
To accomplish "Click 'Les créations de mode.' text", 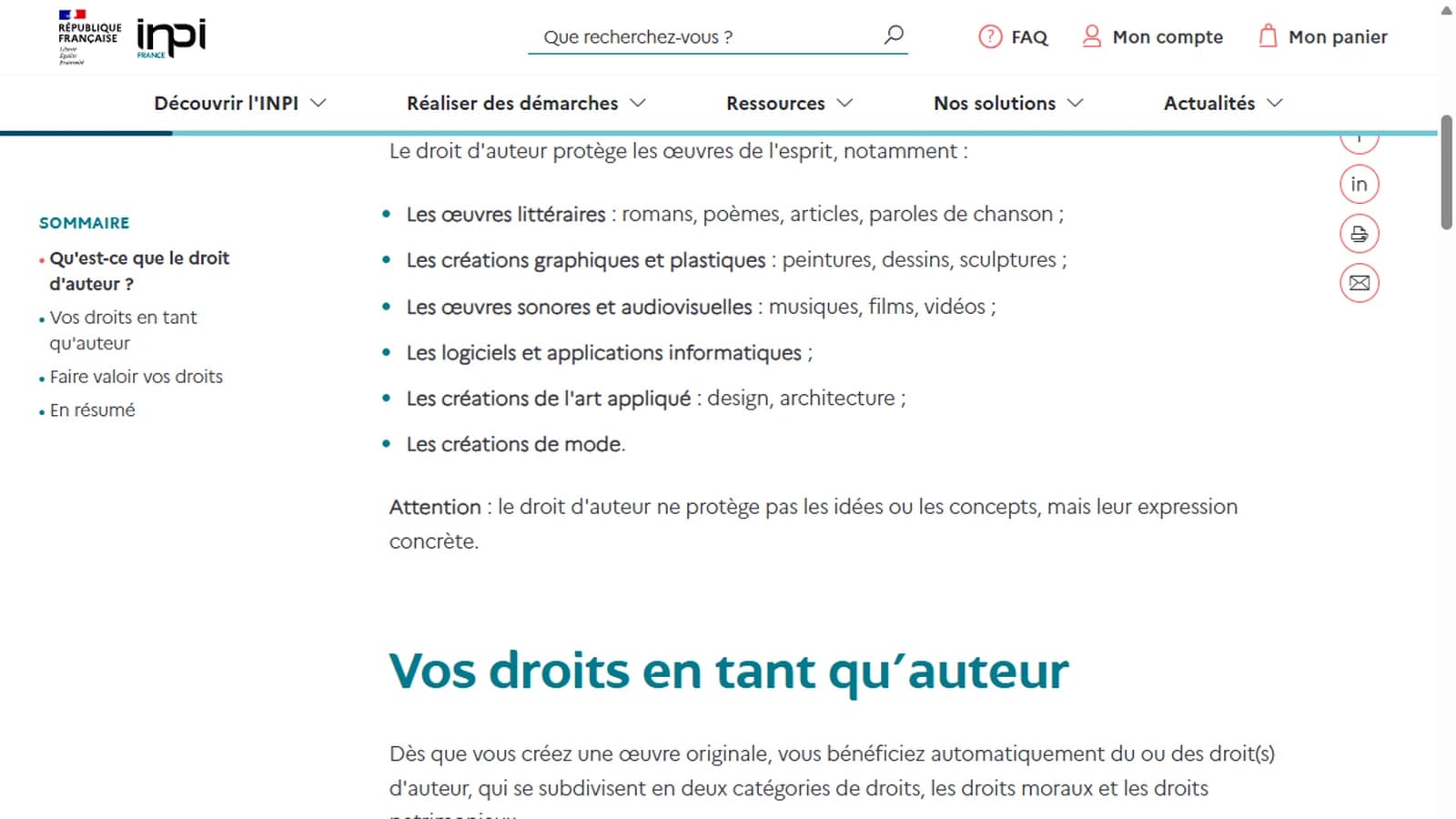I will pos(516,444).
